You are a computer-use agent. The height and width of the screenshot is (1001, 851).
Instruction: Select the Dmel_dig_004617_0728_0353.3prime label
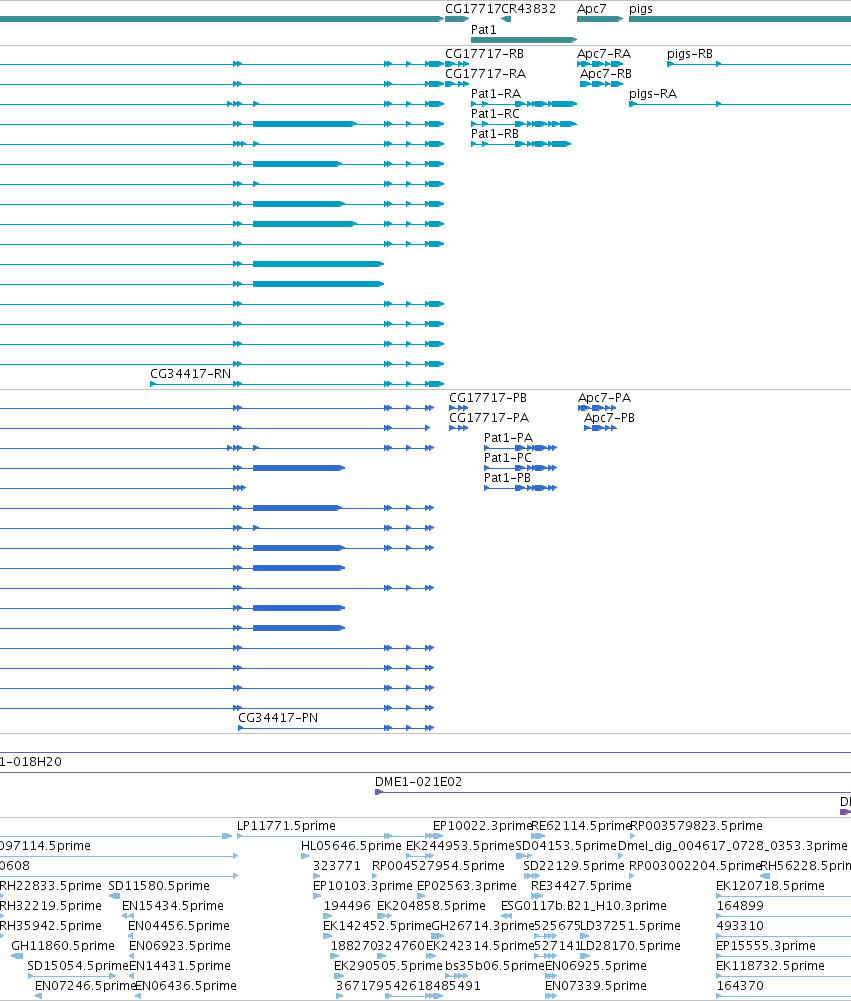[732, 845]
